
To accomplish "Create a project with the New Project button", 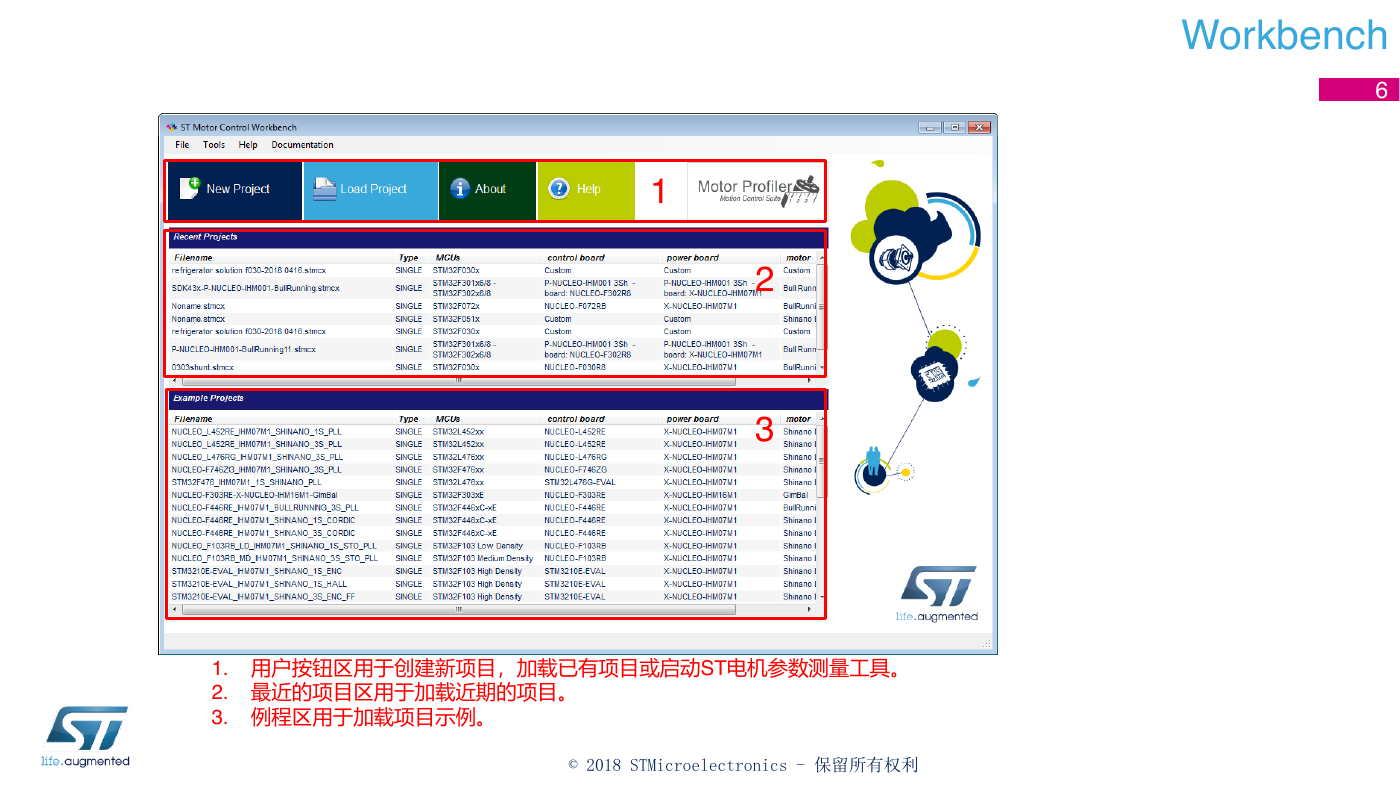I will coord(235,190).
